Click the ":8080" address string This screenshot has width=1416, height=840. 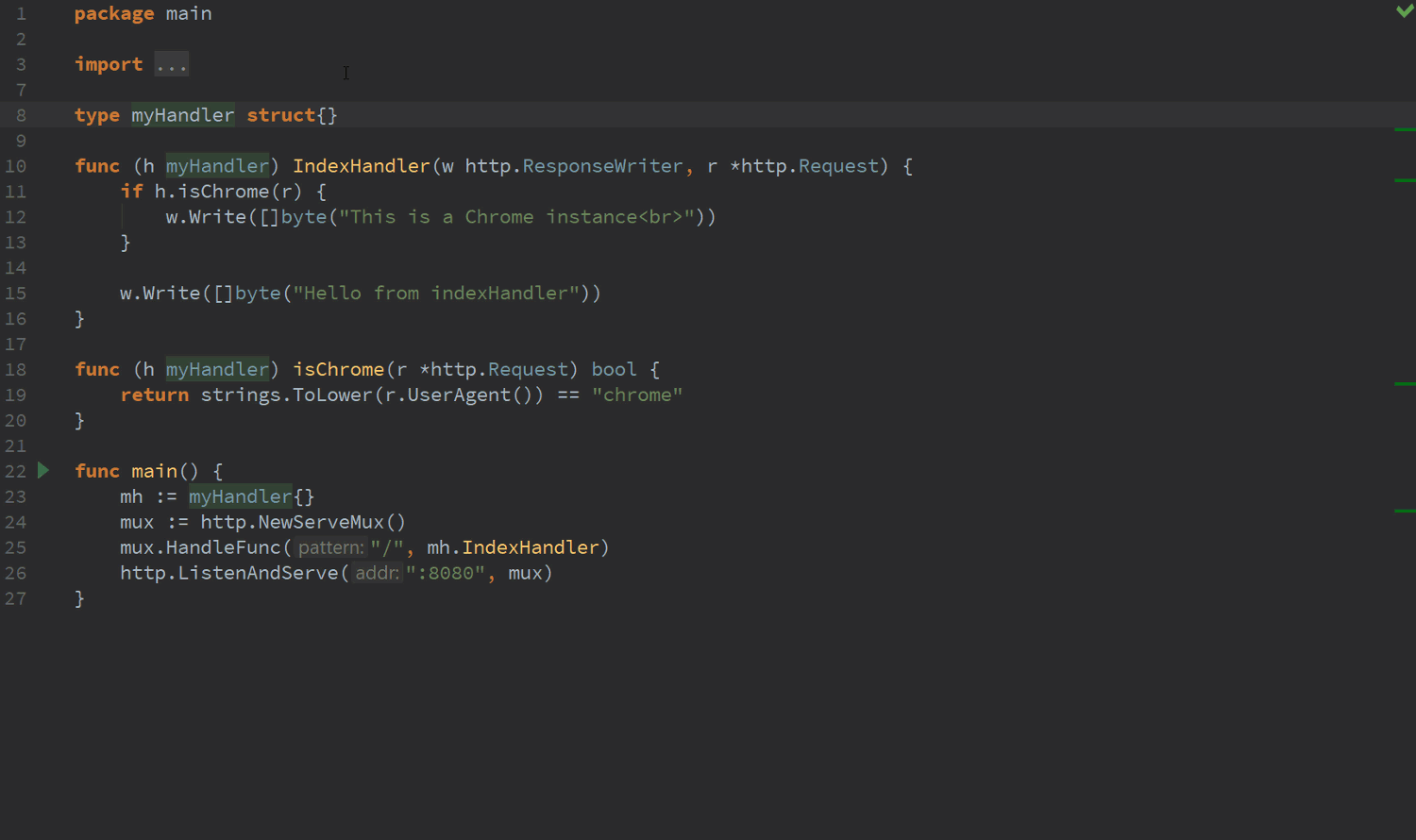click(446, 573)
